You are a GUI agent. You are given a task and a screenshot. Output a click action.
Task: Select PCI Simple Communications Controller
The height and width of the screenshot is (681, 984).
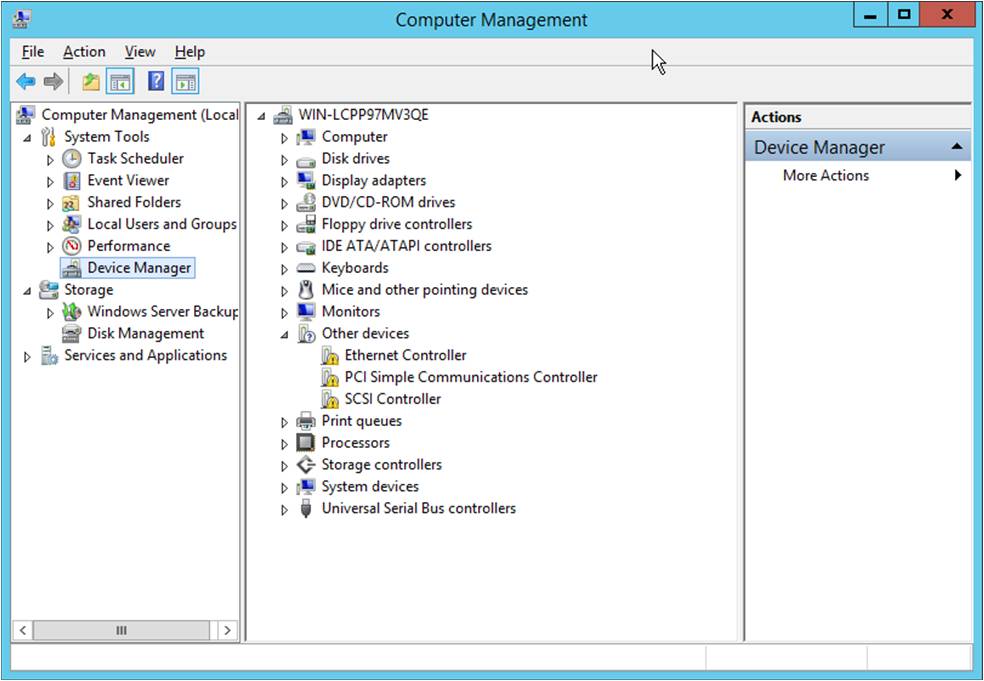tap(470, 377)
